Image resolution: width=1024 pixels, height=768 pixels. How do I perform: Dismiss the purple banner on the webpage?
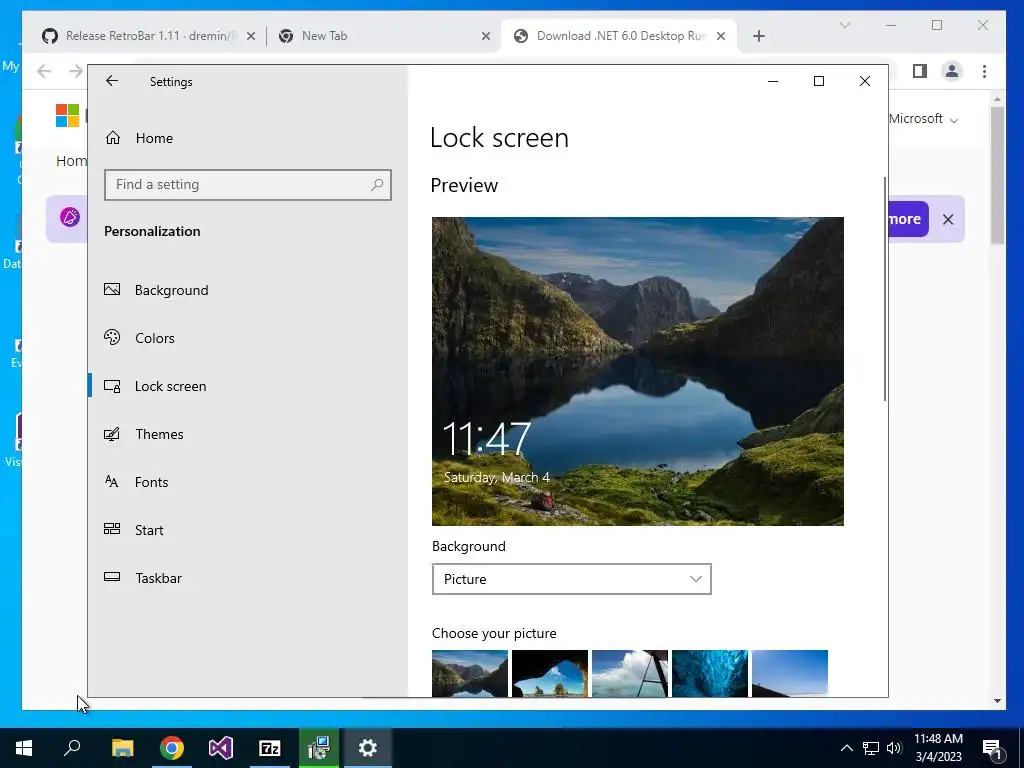[x=948, y=219]
